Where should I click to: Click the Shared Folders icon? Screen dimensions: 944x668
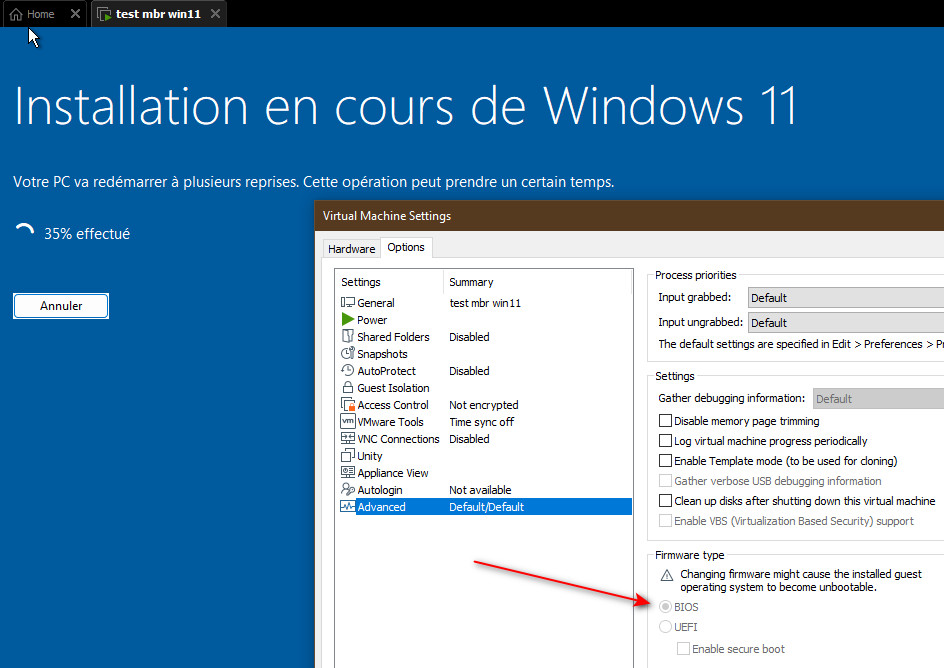tap(347, 336)
